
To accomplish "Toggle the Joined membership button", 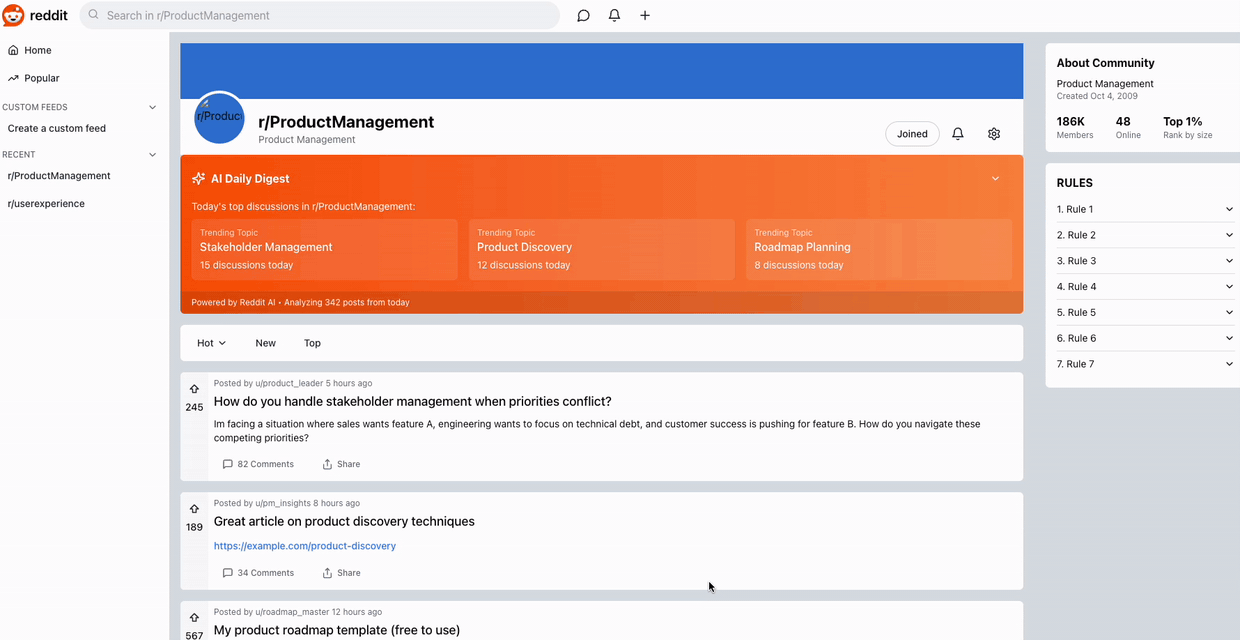I will 912,134.
